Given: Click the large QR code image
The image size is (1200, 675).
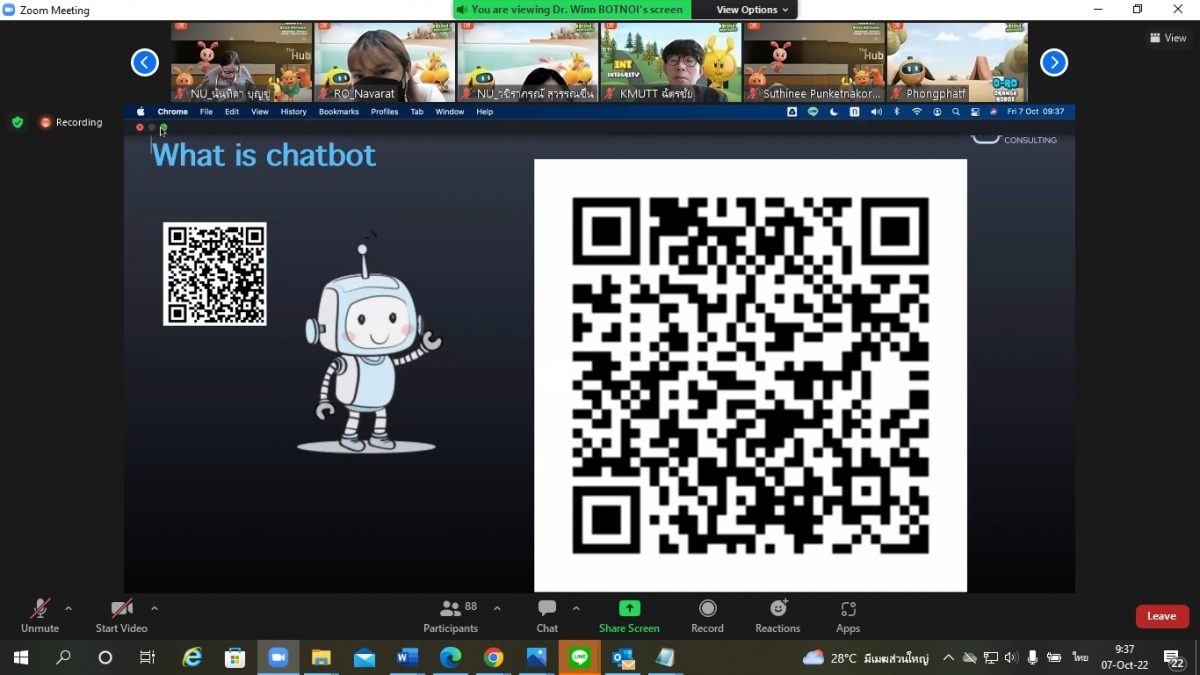Looking at the screenshot, I should click(750, 375).
